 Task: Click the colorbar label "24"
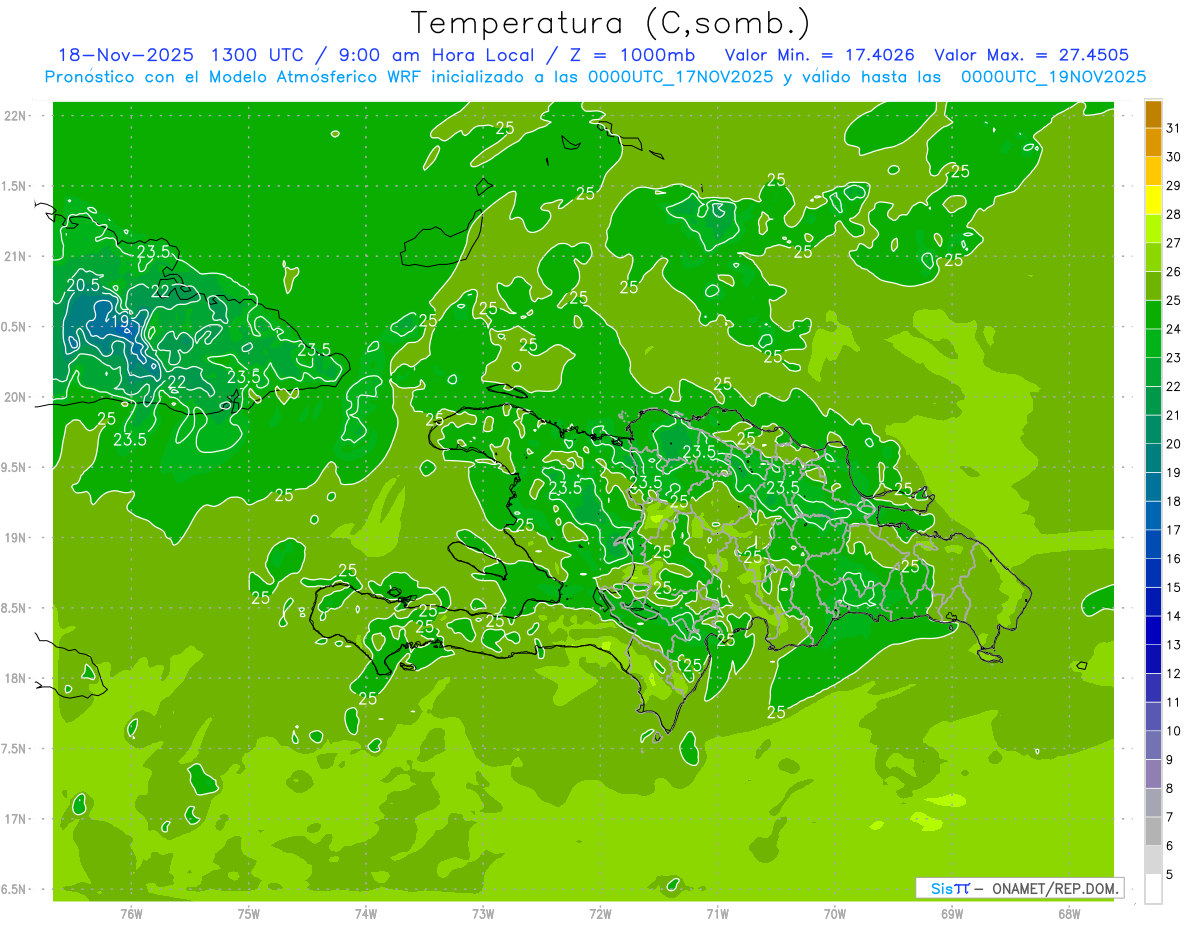[1174, 329]
